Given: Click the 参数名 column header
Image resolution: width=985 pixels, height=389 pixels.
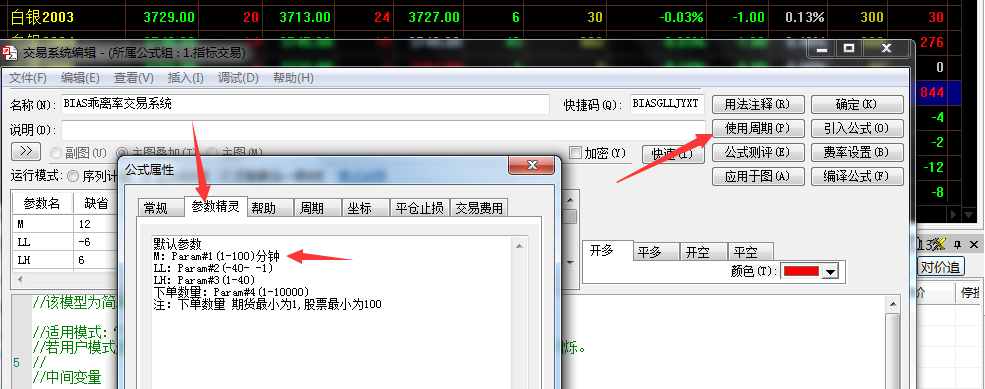Looking at the screenshot, I should (42, 204).
